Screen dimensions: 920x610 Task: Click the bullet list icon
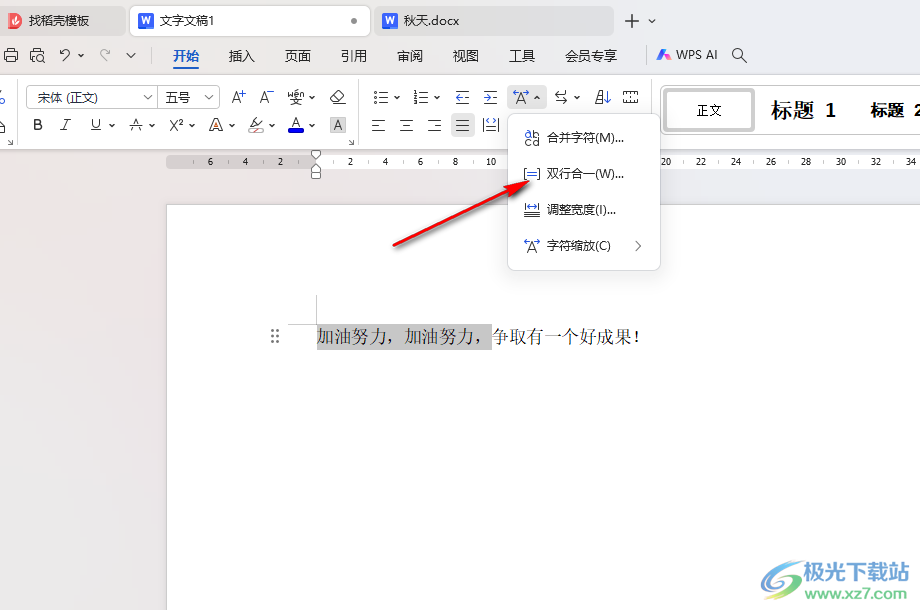(x=381, y=97)
